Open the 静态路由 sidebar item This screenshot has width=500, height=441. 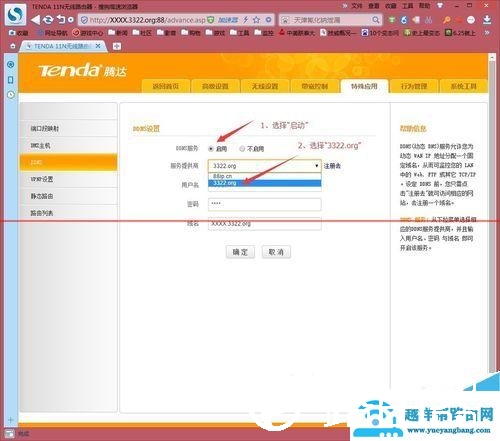click(x=69, y=196)
